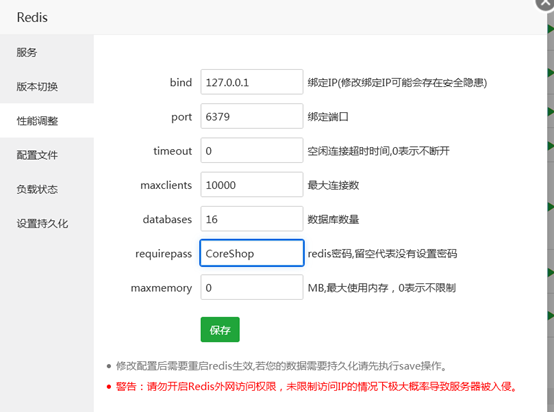554x412 pixels.
Task: Close the Redis settings dialog
Action: (x=546, y=4)
